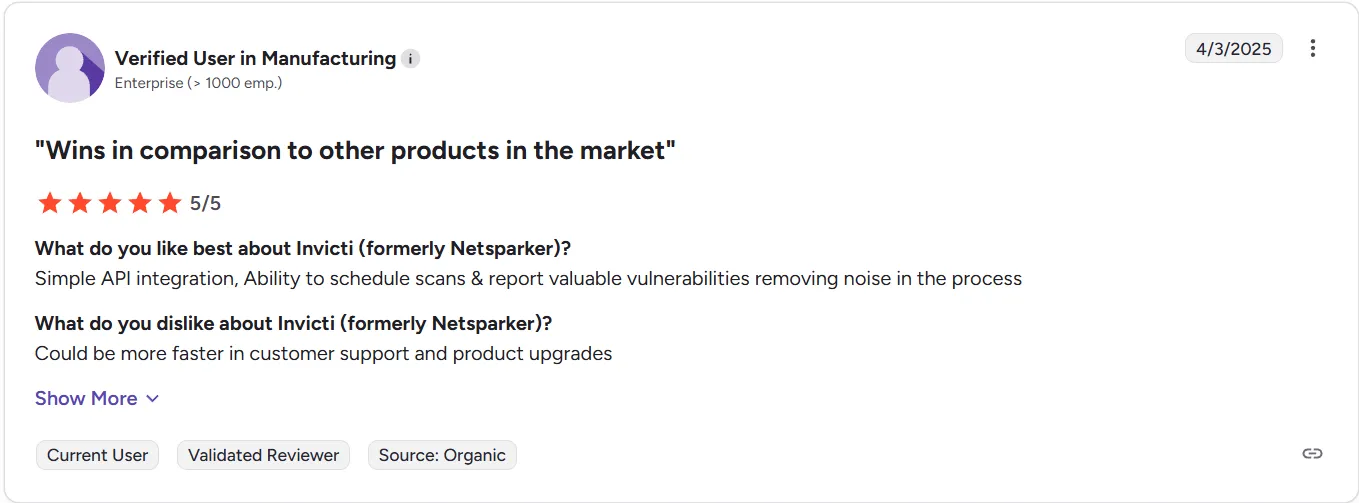This screenshot has height=503, width=1359.
Task: Click the Verified User in Manufacturing name
Action: [x=255, y=59]
